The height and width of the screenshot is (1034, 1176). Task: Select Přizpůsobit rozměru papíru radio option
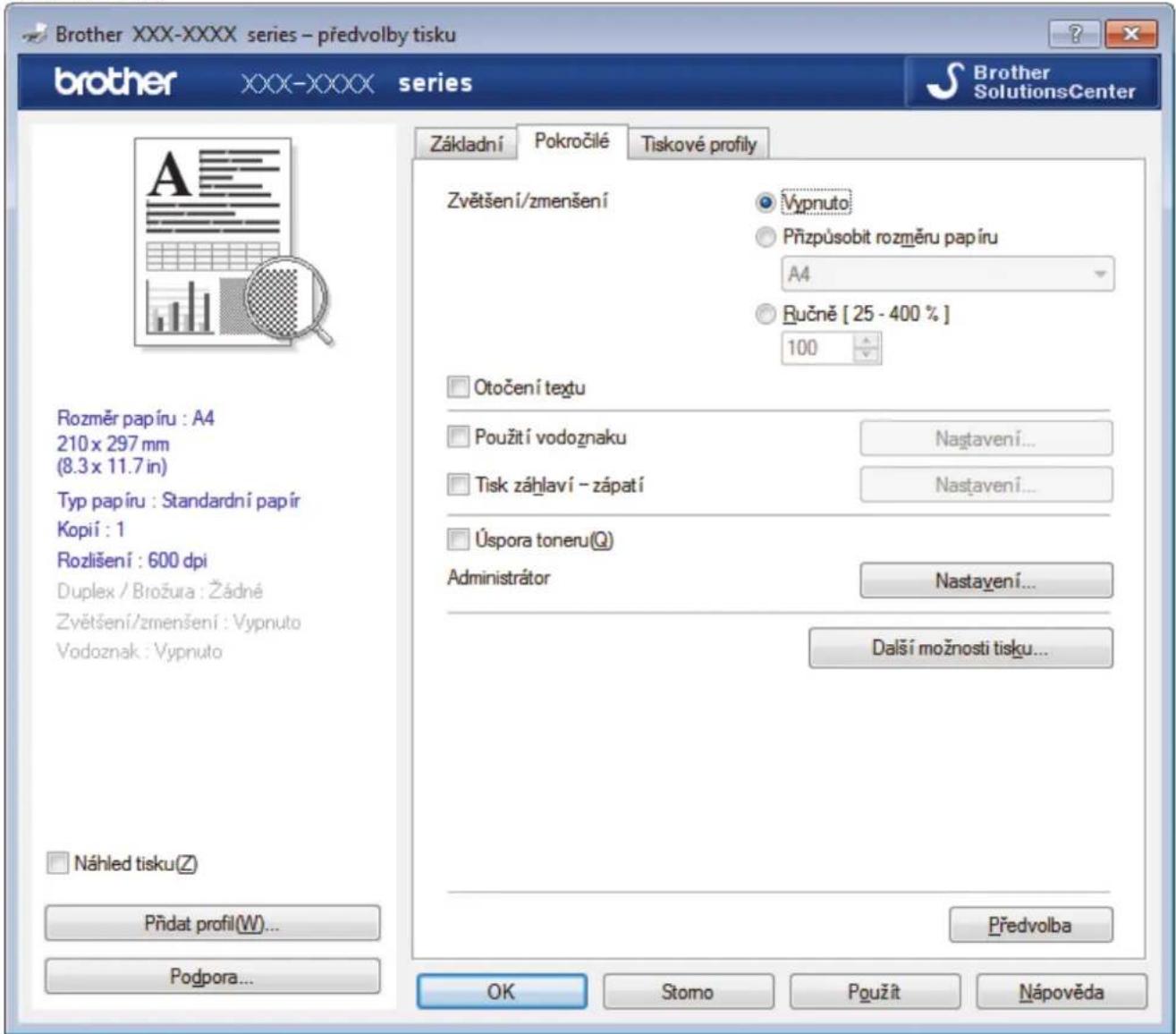[x=765, y=238]
